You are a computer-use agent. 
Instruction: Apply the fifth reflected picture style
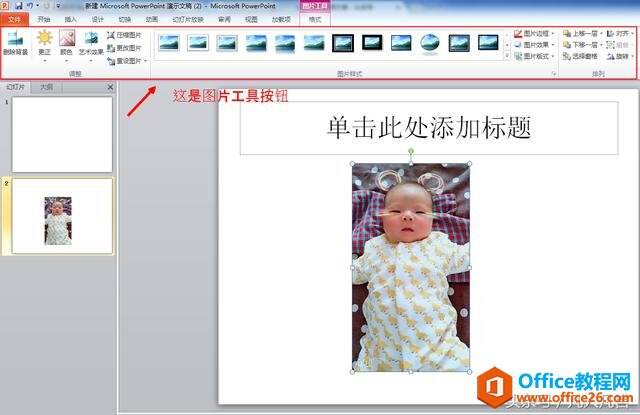point(285,43)
